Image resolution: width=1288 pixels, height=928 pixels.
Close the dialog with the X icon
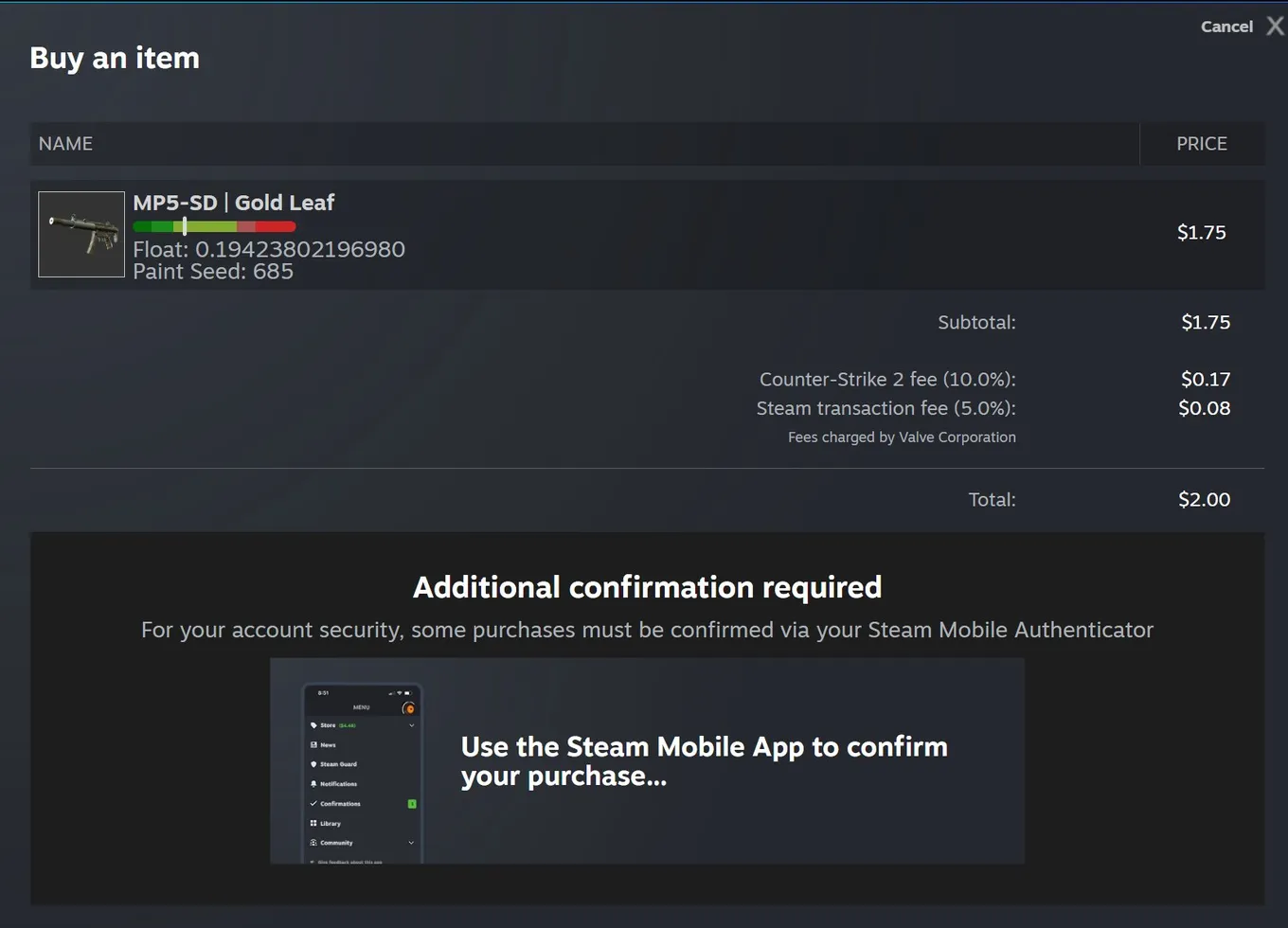(1276, 26)
